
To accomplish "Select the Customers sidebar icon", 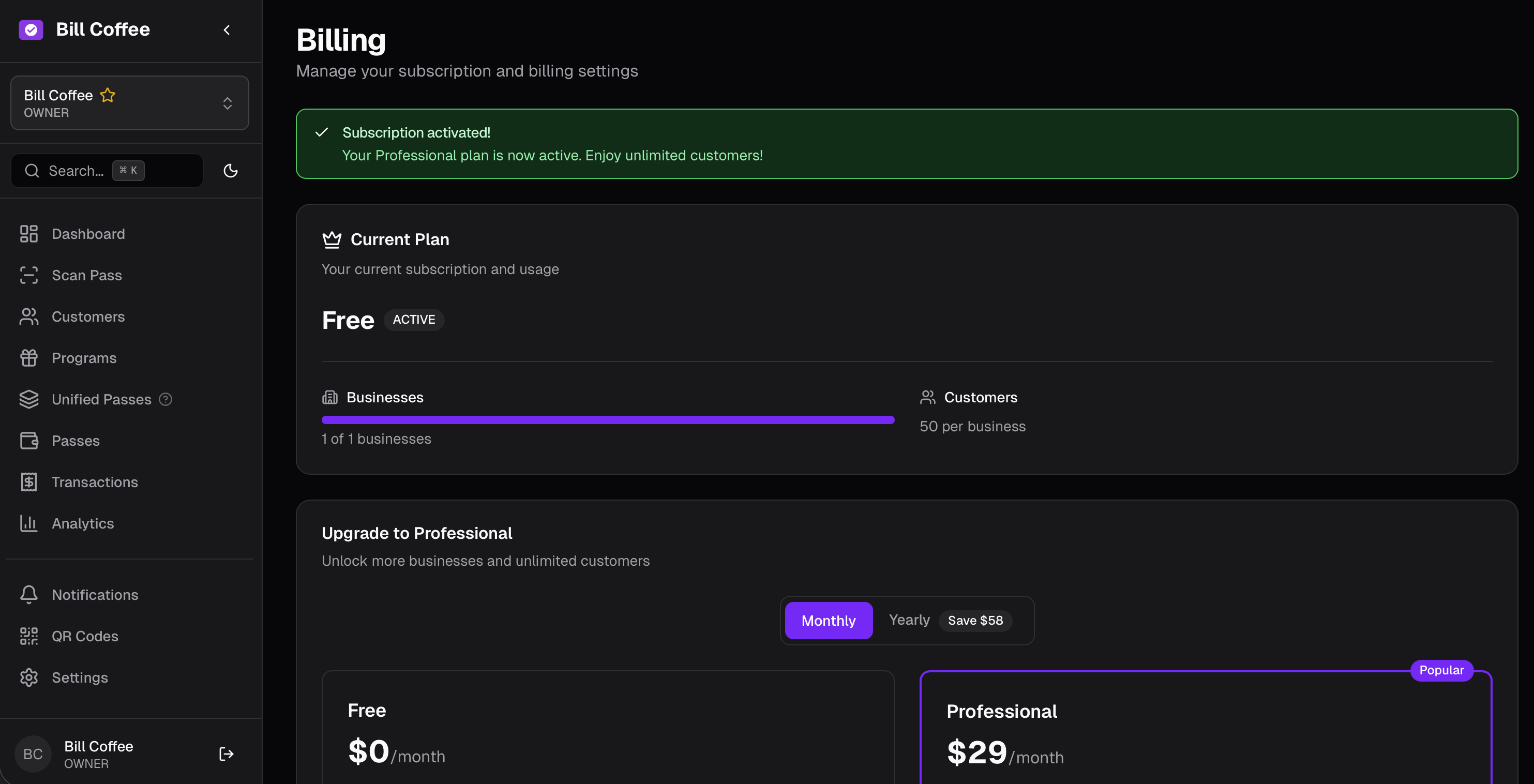I will (x=28, y=316).
